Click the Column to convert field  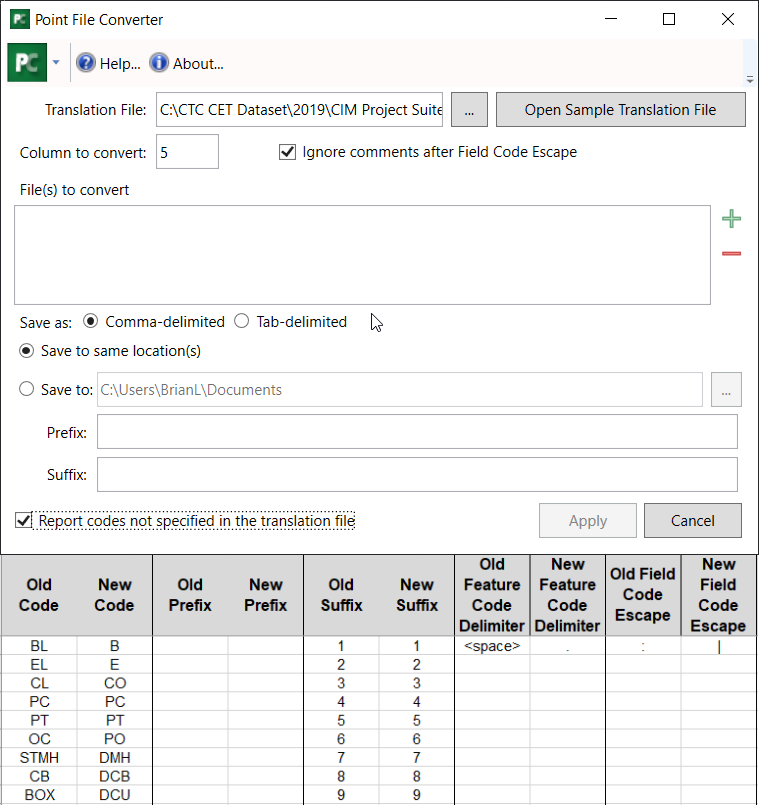pyautogui.click(x=187, y=153)
